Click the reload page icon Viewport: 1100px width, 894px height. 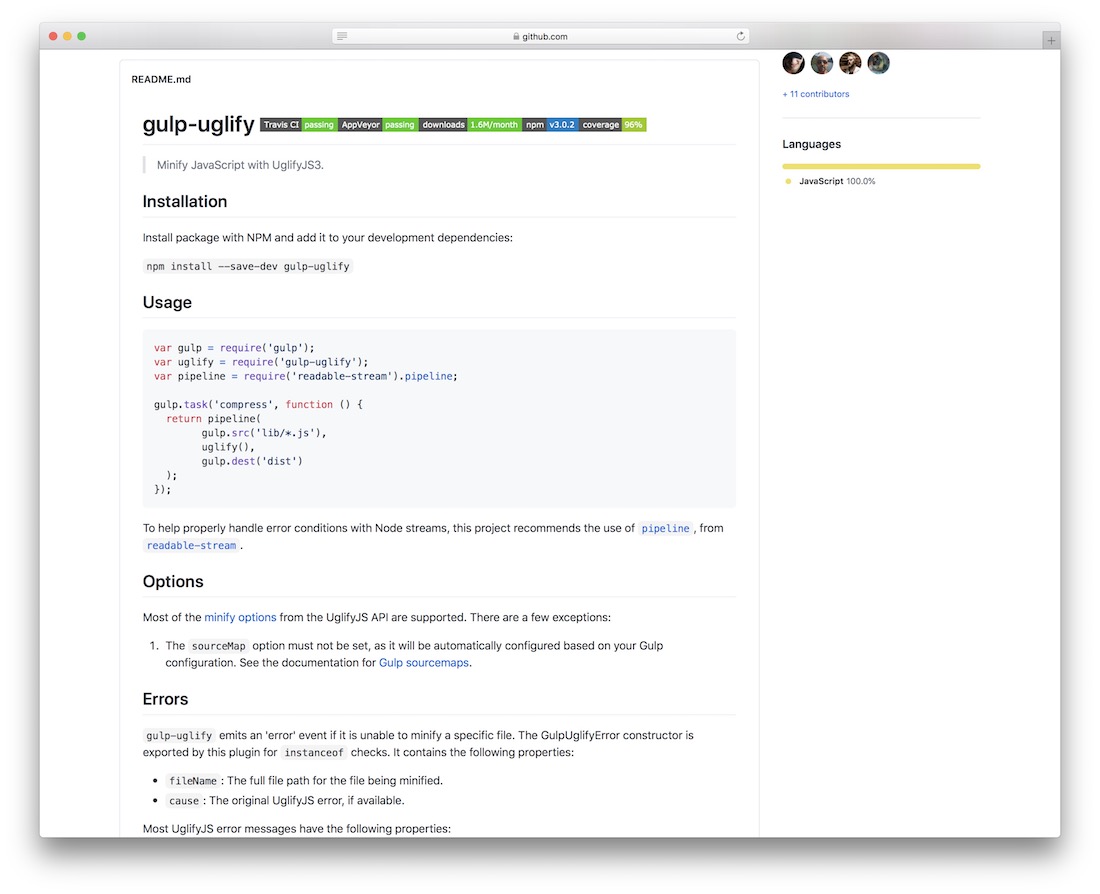(741, 36)
